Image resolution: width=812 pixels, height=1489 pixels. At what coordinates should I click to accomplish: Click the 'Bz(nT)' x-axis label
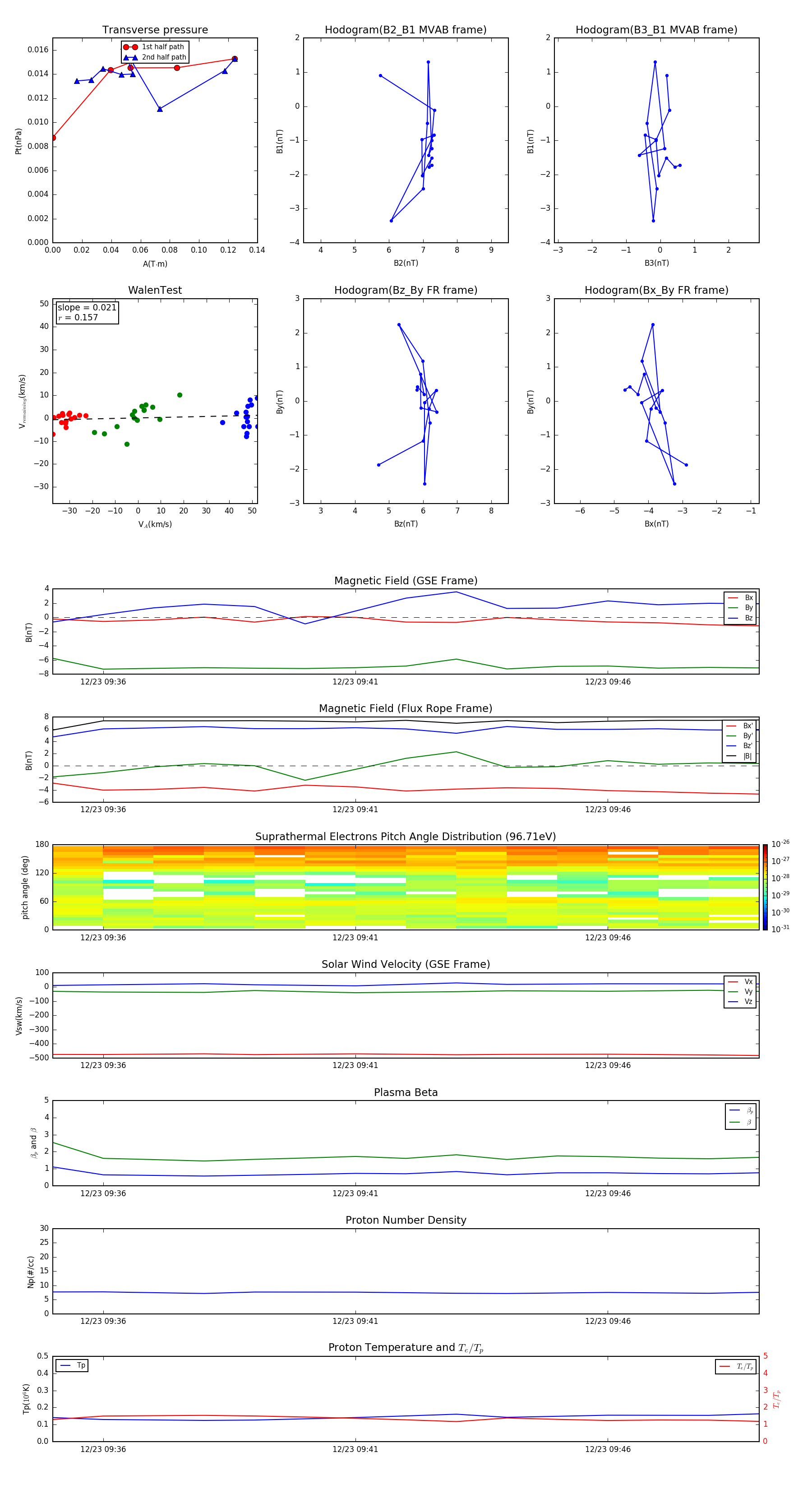click(406, 524)
